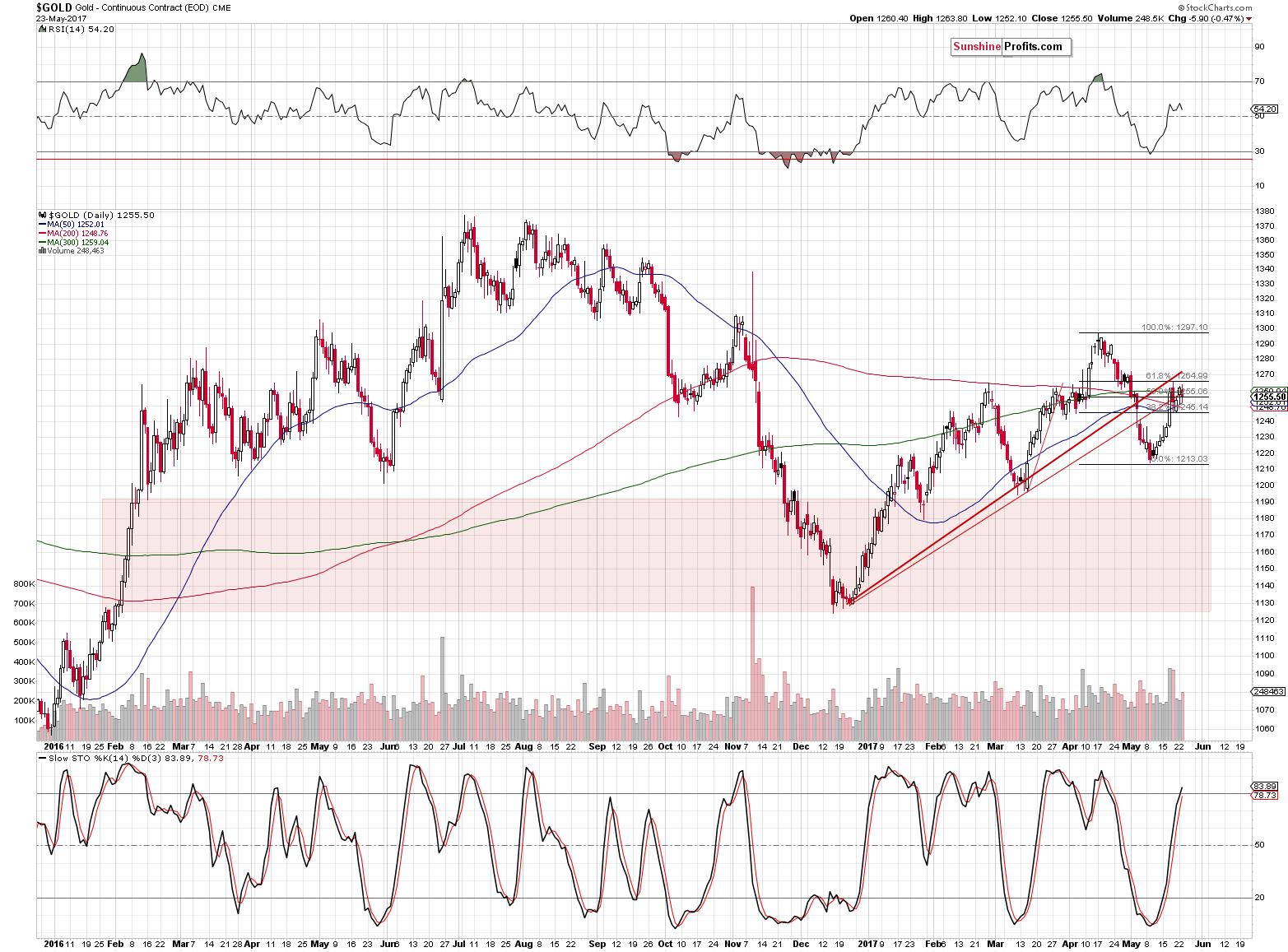Click the large November volume spike bar
Image resolution: width=1288 pixels, height=952 pixels.
pyautogui.click(x=752, y=663)
